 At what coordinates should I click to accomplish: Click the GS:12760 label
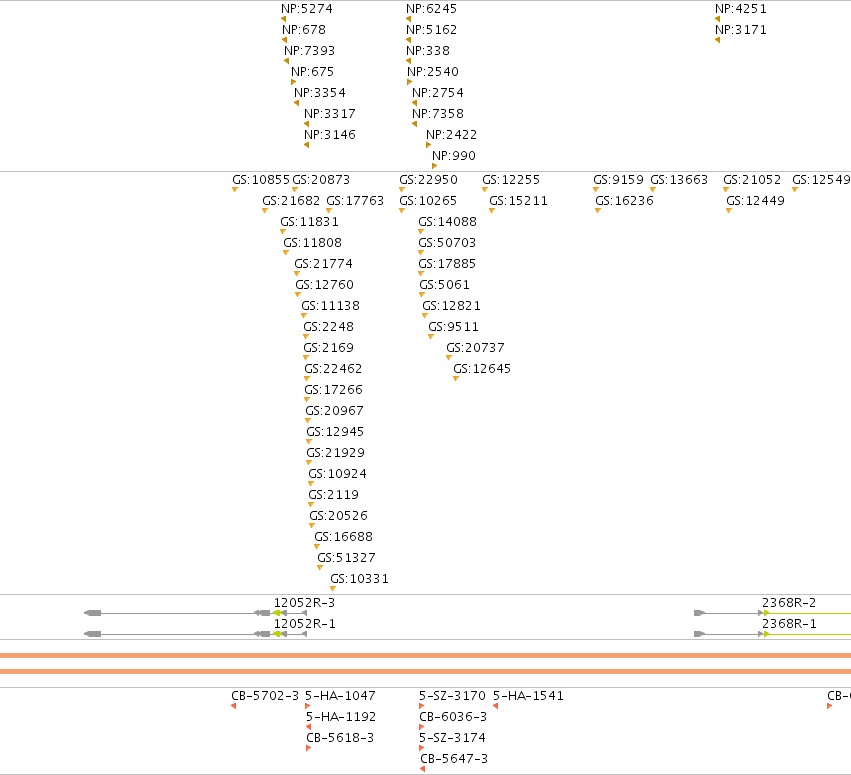click(324, 285)
